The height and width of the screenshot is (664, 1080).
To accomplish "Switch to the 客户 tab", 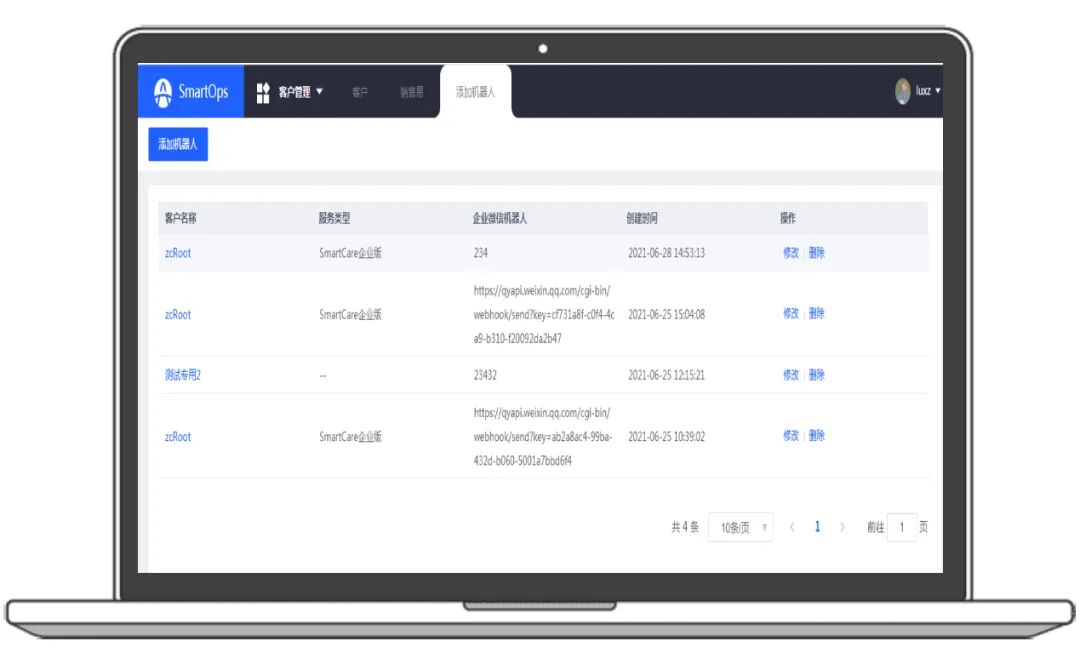I will pos(360,92).
